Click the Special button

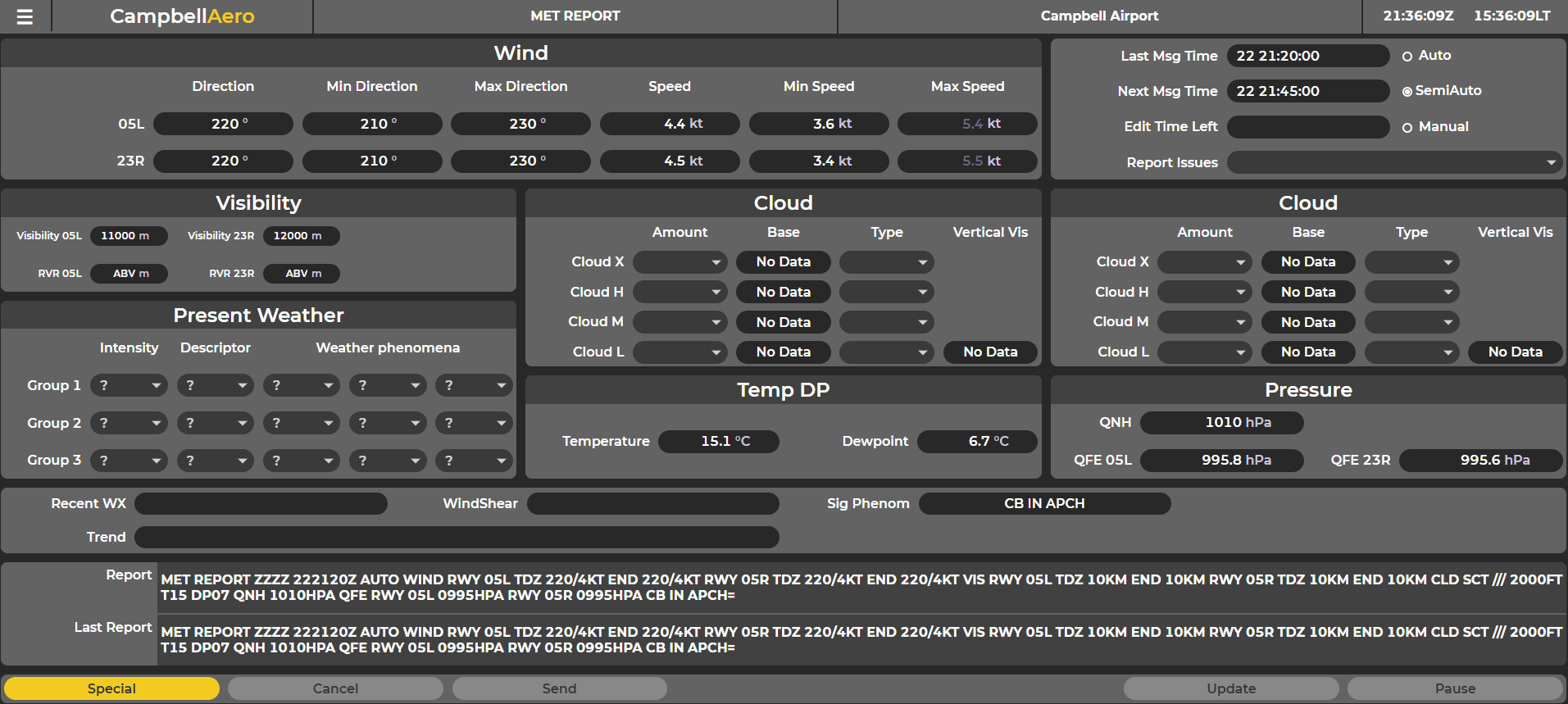[x=111, y=688]
